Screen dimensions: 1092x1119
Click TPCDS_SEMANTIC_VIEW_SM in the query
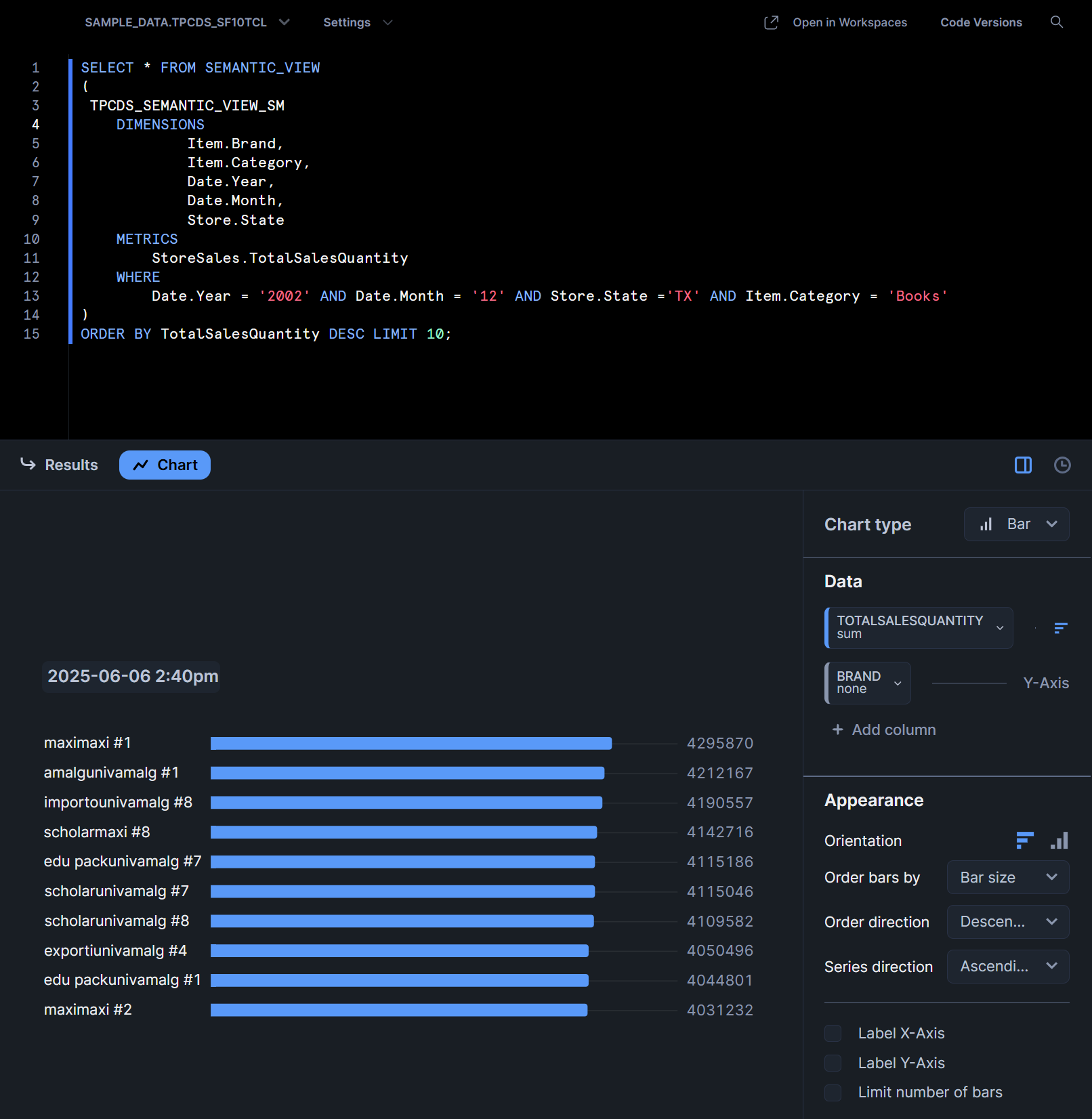tap(187, 106)
